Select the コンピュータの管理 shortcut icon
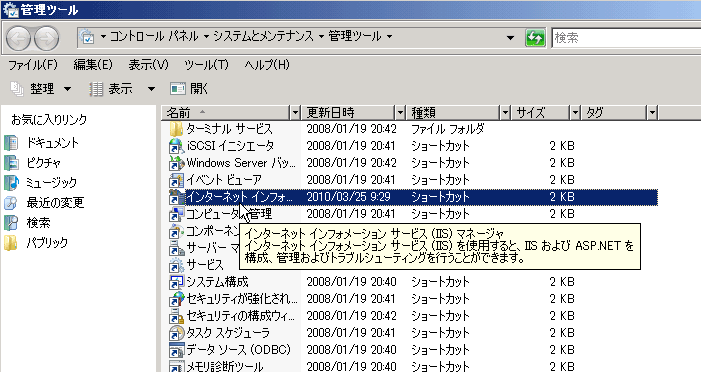This screenshot has height=372, width=701. (x=176, y=214)
